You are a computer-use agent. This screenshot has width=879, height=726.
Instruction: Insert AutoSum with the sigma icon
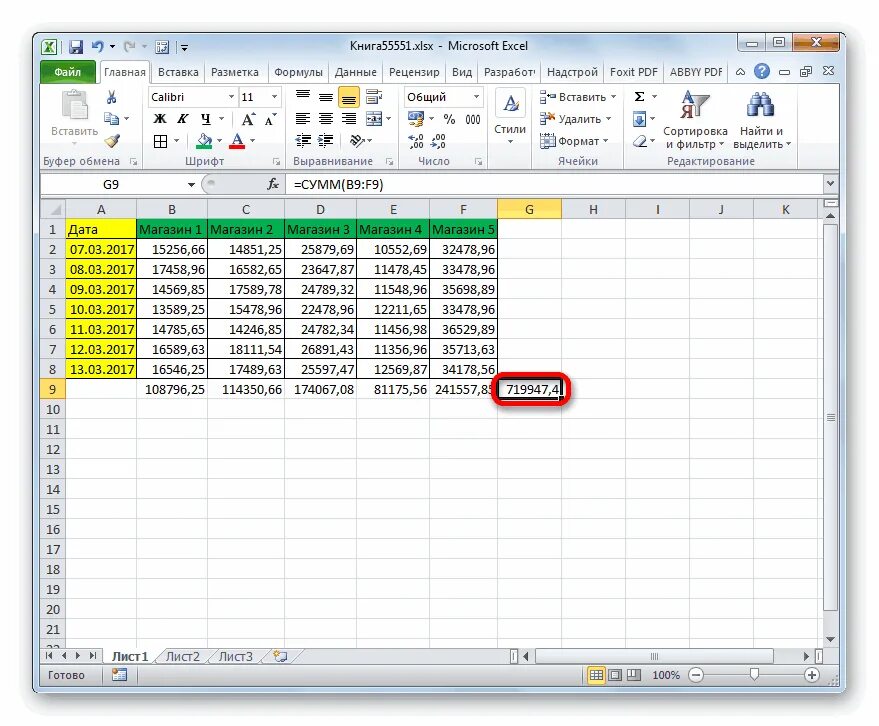click(x=639, y=97)
